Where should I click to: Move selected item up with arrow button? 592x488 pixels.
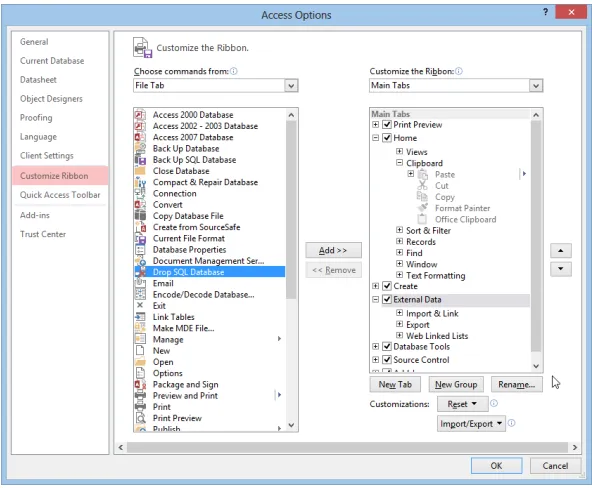[x=561, y=250]
